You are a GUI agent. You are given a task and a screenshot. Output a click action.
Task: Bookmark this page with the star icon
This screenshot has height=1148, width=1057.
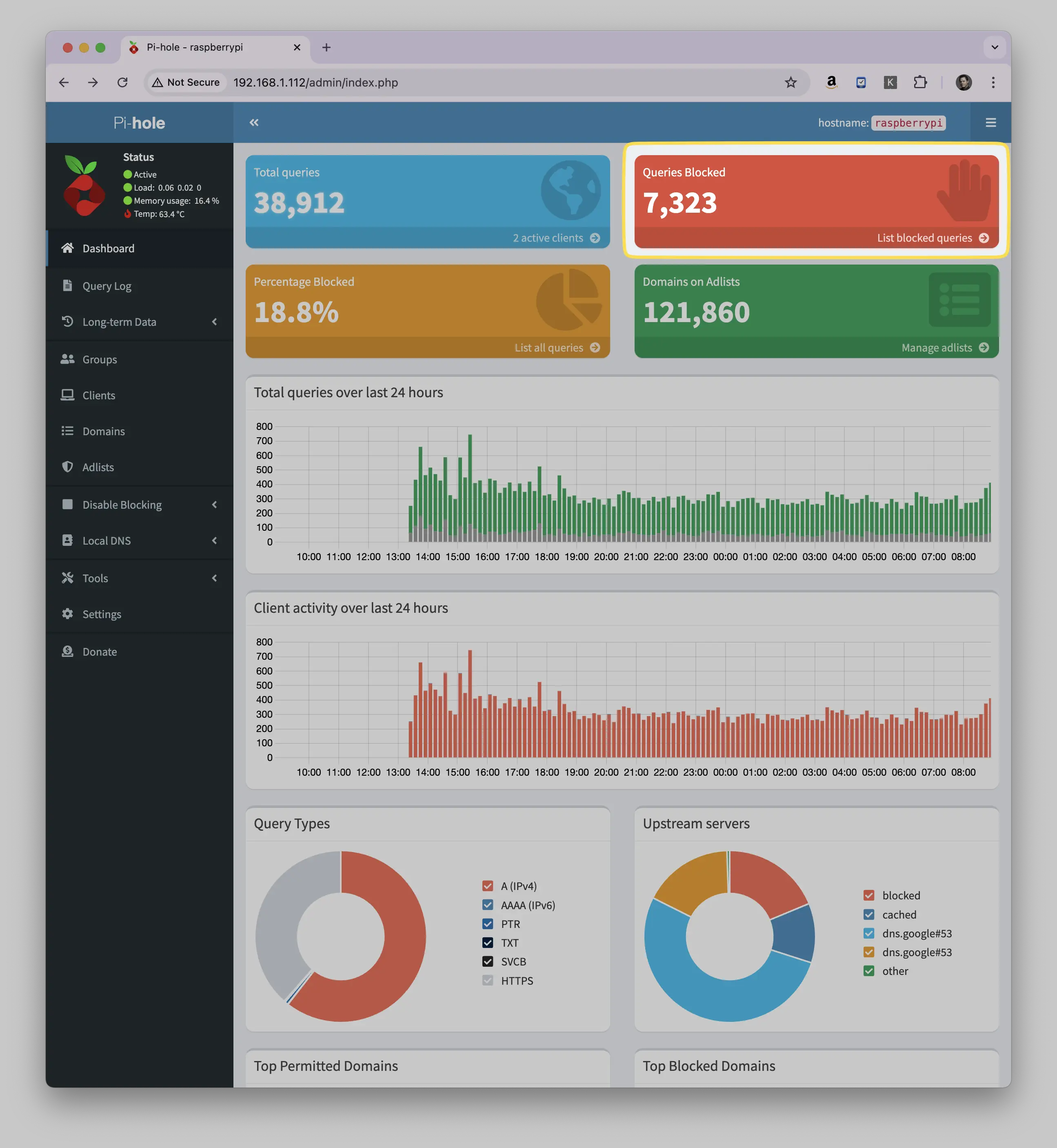(791, 82)
